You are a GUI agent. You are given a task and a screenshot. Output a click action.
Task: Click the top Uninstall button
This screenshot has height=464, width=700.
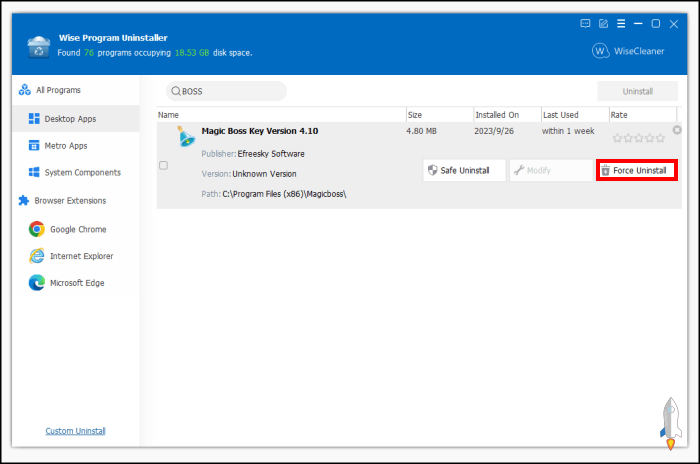638,91
